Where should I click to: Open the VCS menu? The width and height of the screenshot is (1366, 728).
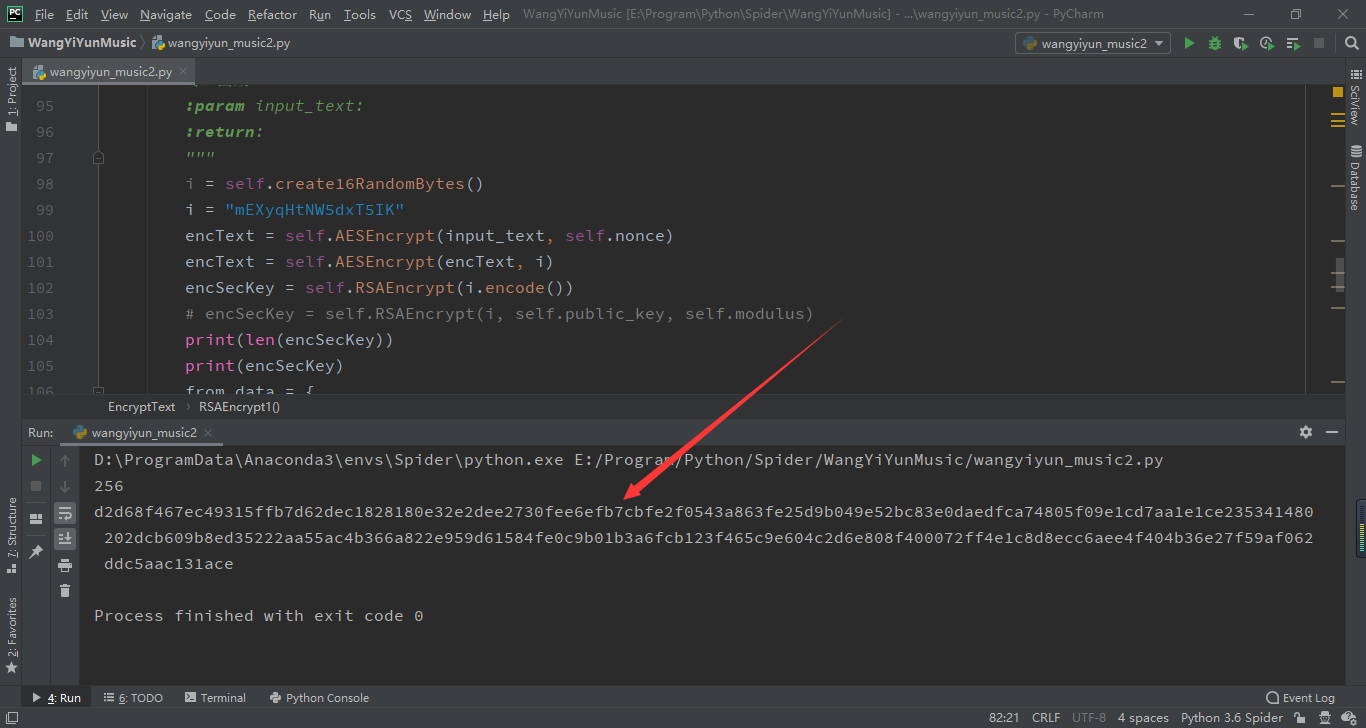click(x=400, y=14)
